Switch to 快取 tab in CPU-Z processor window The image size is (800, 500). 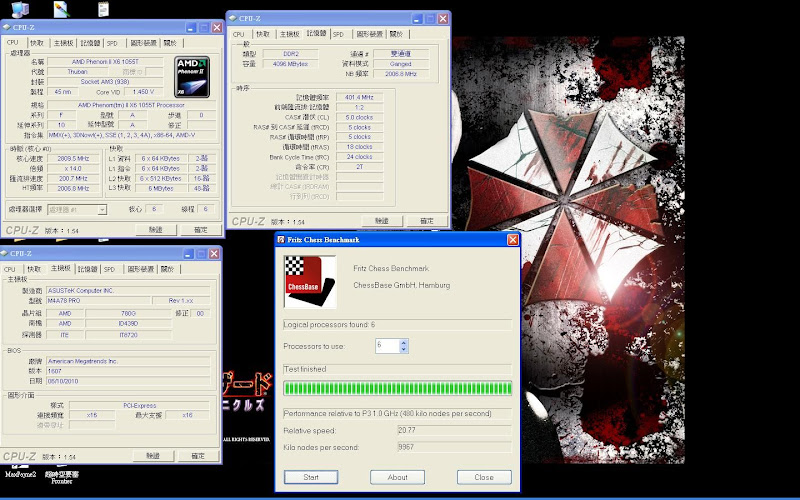pyautogui.click(x=37, y=43)
